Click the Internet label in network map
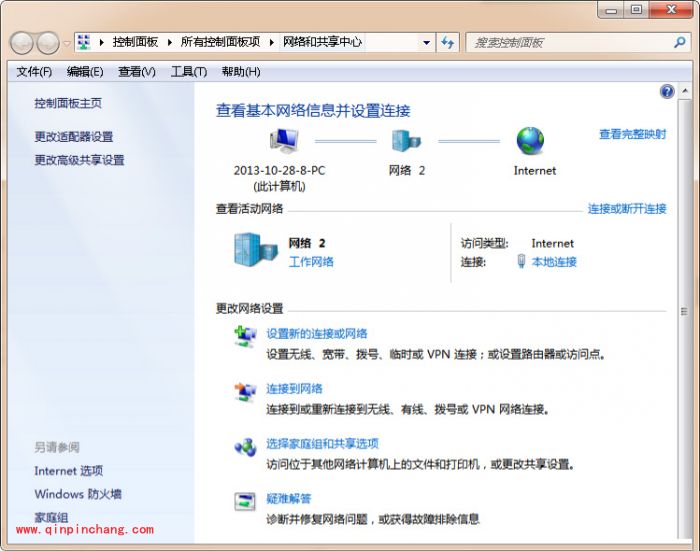Viewport: 700px width, 551px height. click(535, 171)
